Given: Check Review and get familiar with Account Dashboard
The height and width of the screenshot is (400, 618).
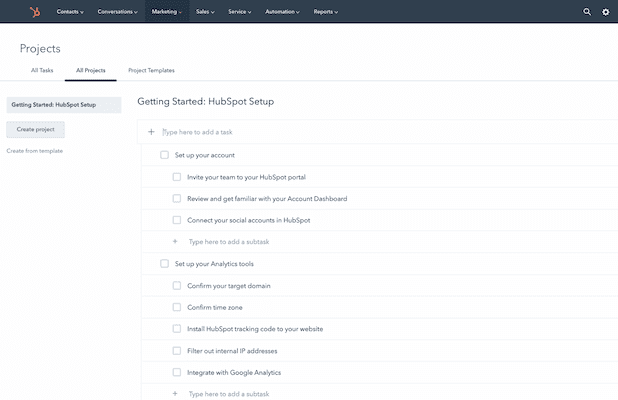Looking at the screenshot, I should coord(177,198).
